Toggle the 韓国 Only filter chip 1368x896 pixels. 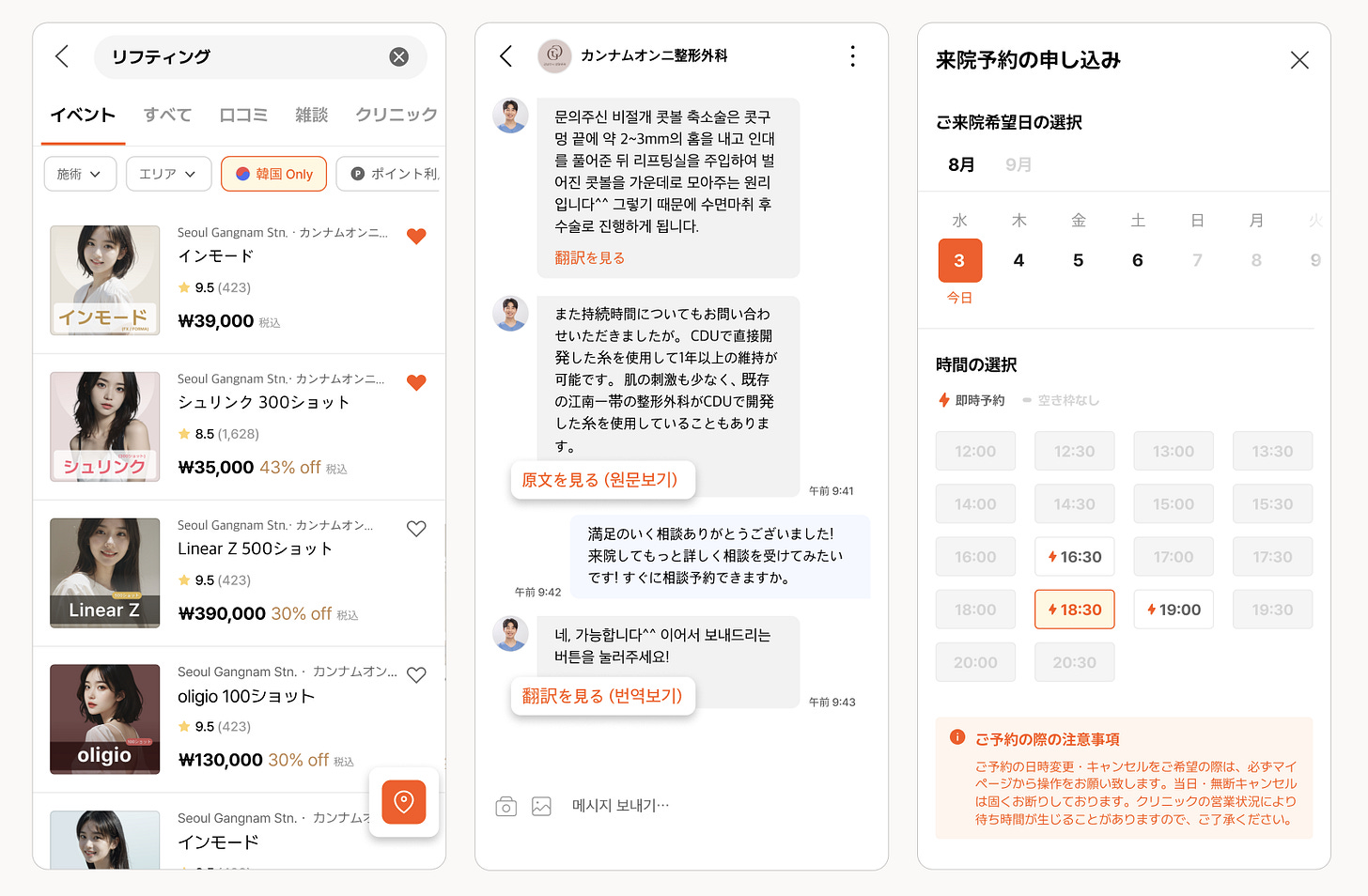(x=273, y=174)
